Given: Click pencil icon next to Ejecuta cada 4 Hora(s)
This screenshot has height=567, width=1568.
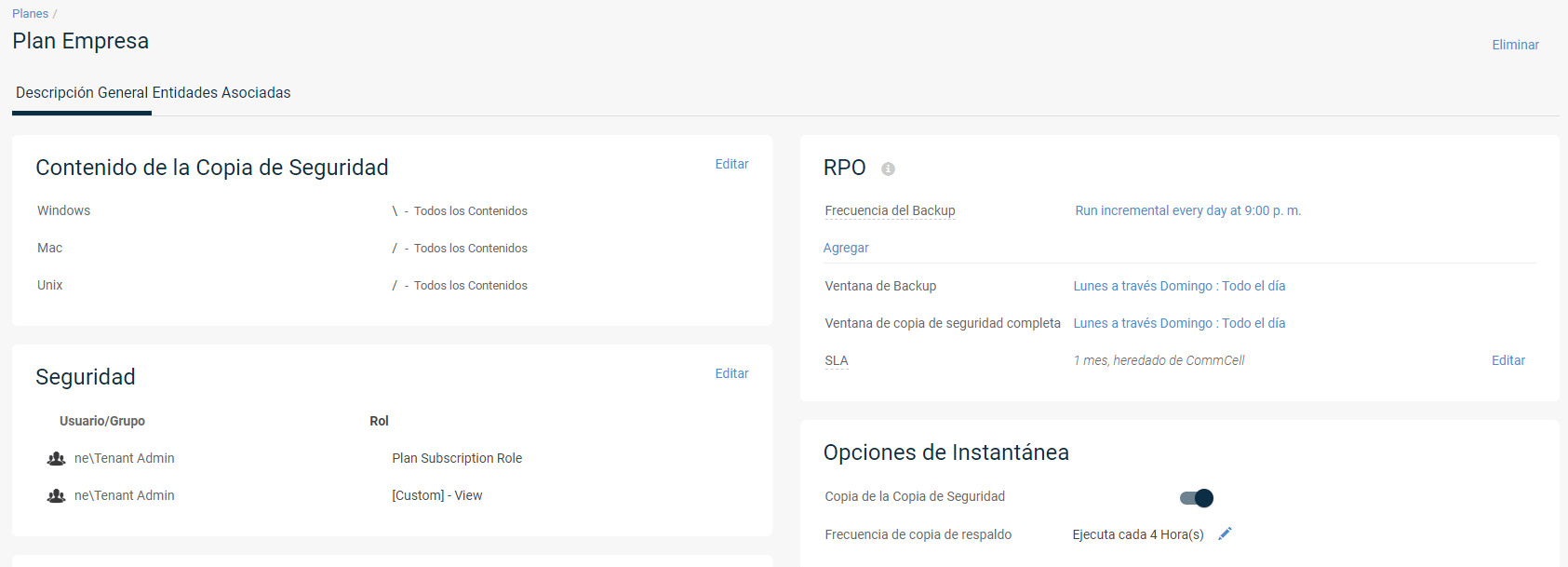Looking at the screenshot, I should pos(1225,533).
